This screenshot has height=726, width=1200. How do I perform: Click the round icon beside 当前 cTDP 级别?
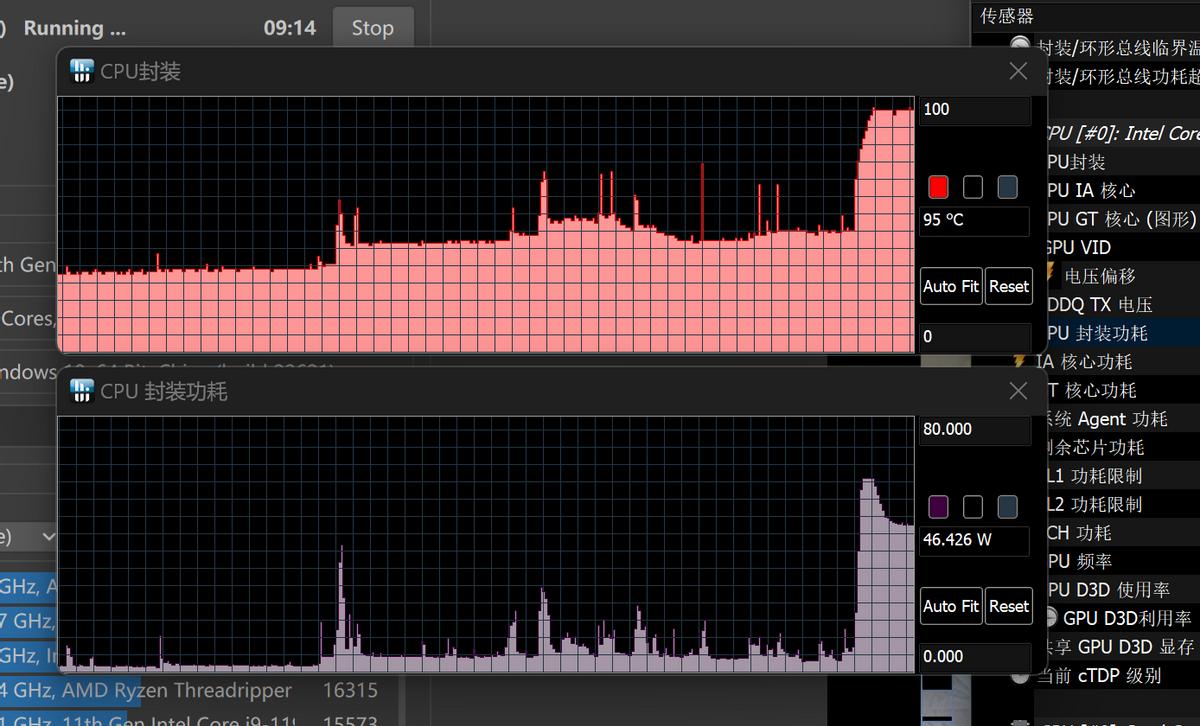[1020, 675]
